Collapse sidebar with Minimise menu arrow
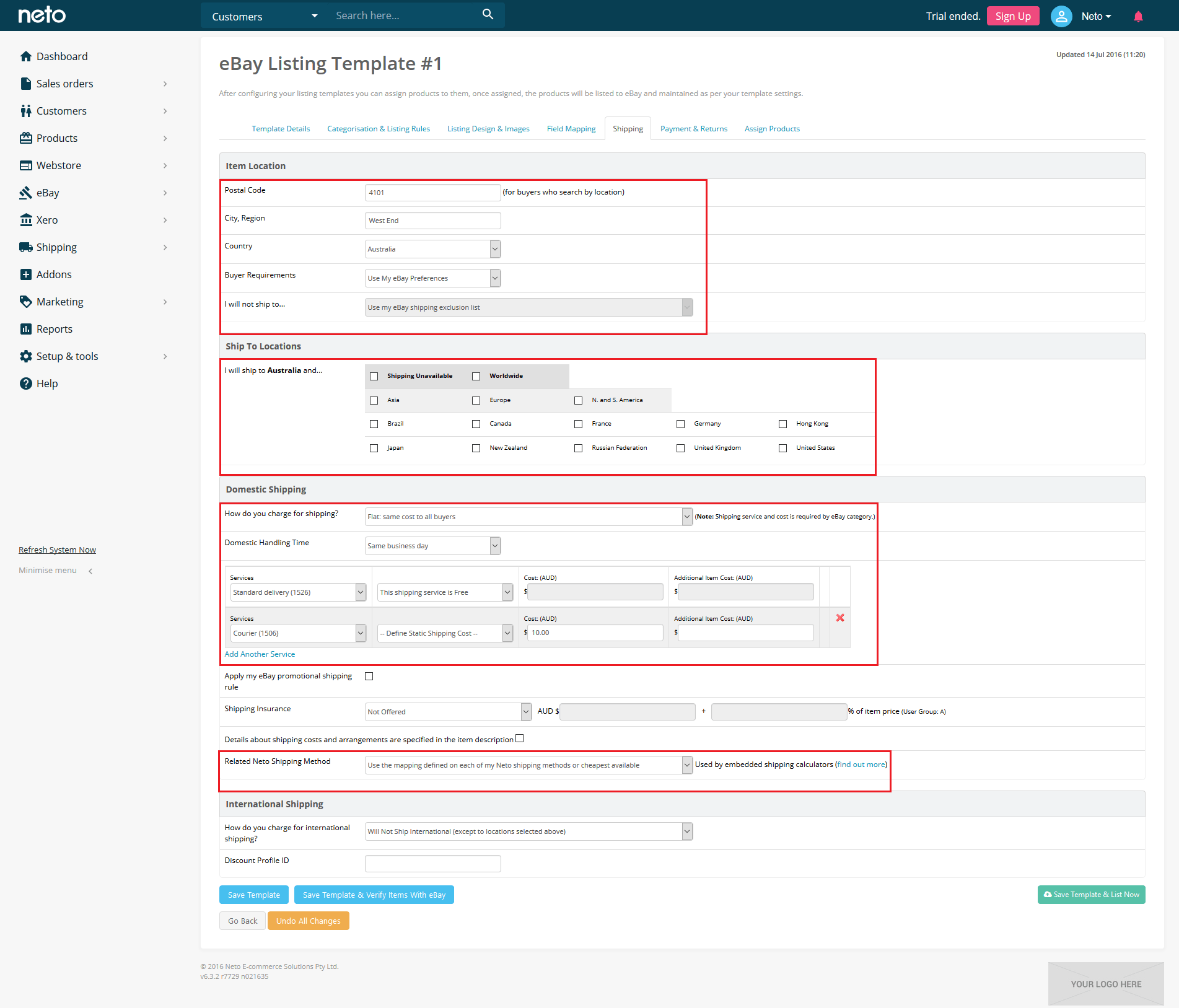Screen dimensions: 1179x1008 pyautogui.click(x=90, y=571)
